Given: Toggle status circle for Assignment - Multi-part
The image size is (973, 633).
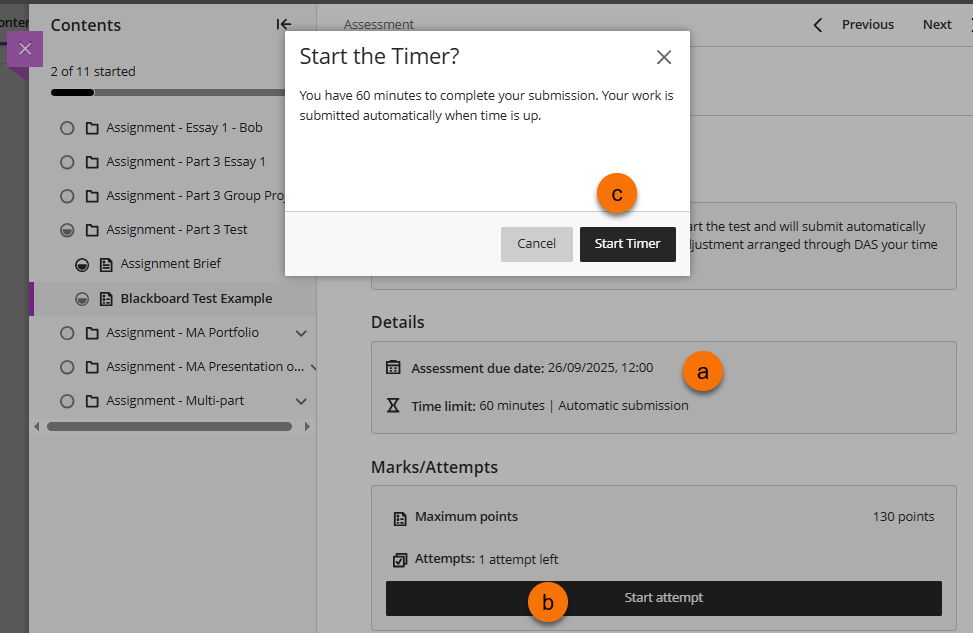Looking at the screenshot, I should point(67,401).
